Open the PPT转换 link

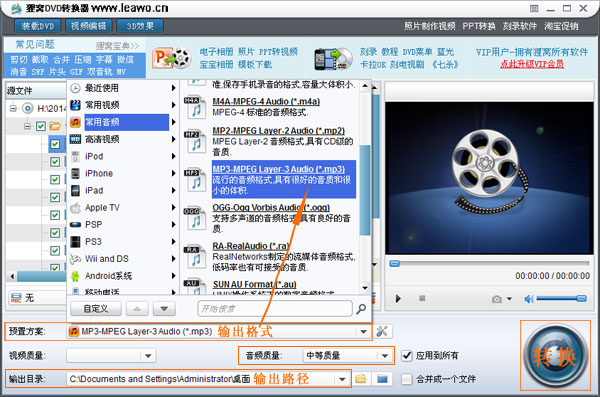[x=479, y=26]
